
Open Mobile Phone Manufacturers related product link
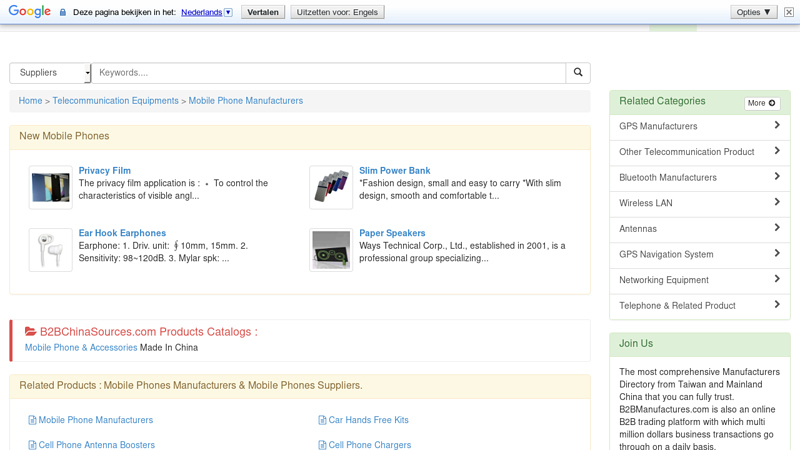[95, 419]
